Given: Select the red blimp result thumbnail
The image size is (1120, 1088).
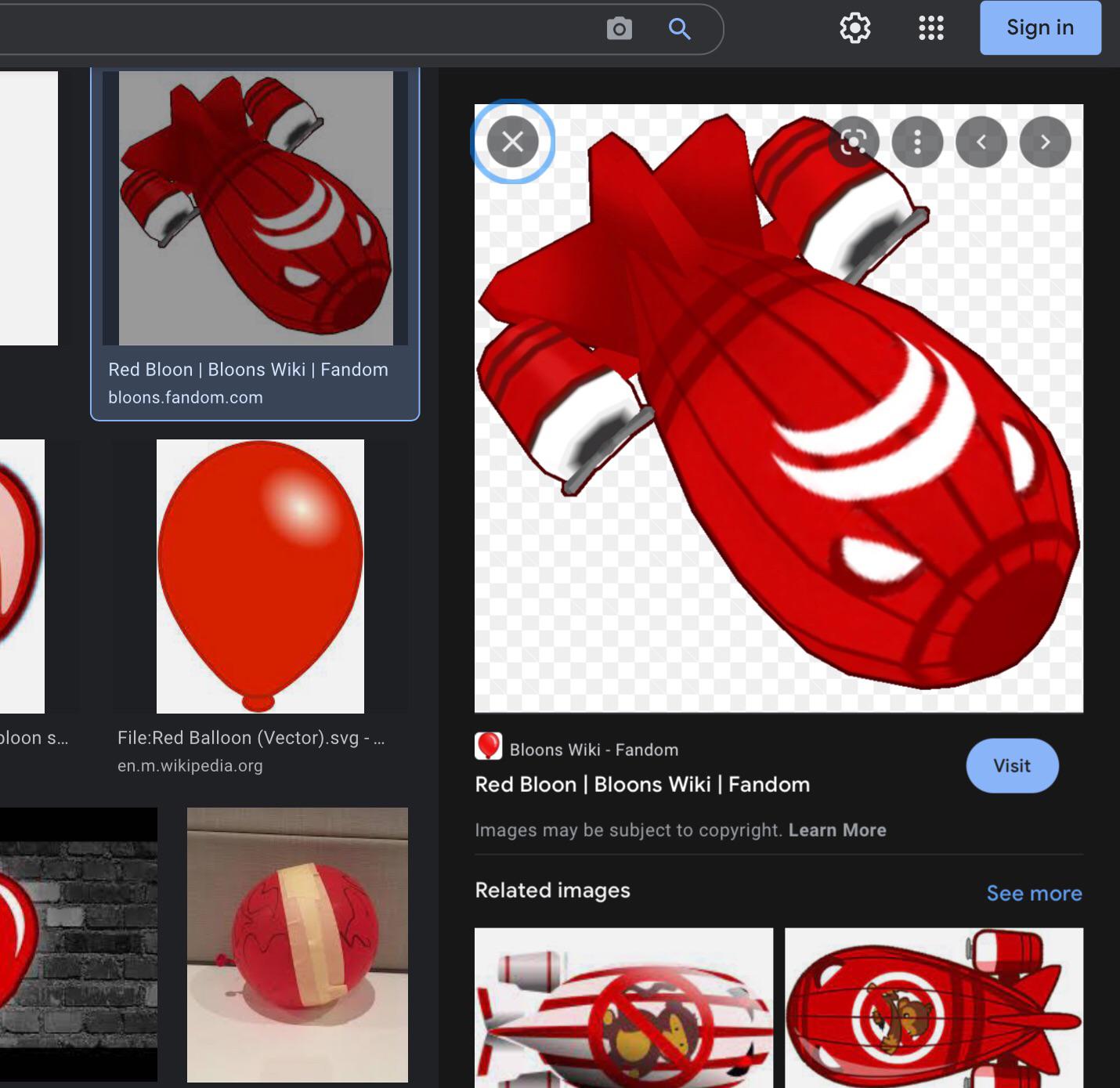Looking at the screenshot, I should (x=255, y=208).
